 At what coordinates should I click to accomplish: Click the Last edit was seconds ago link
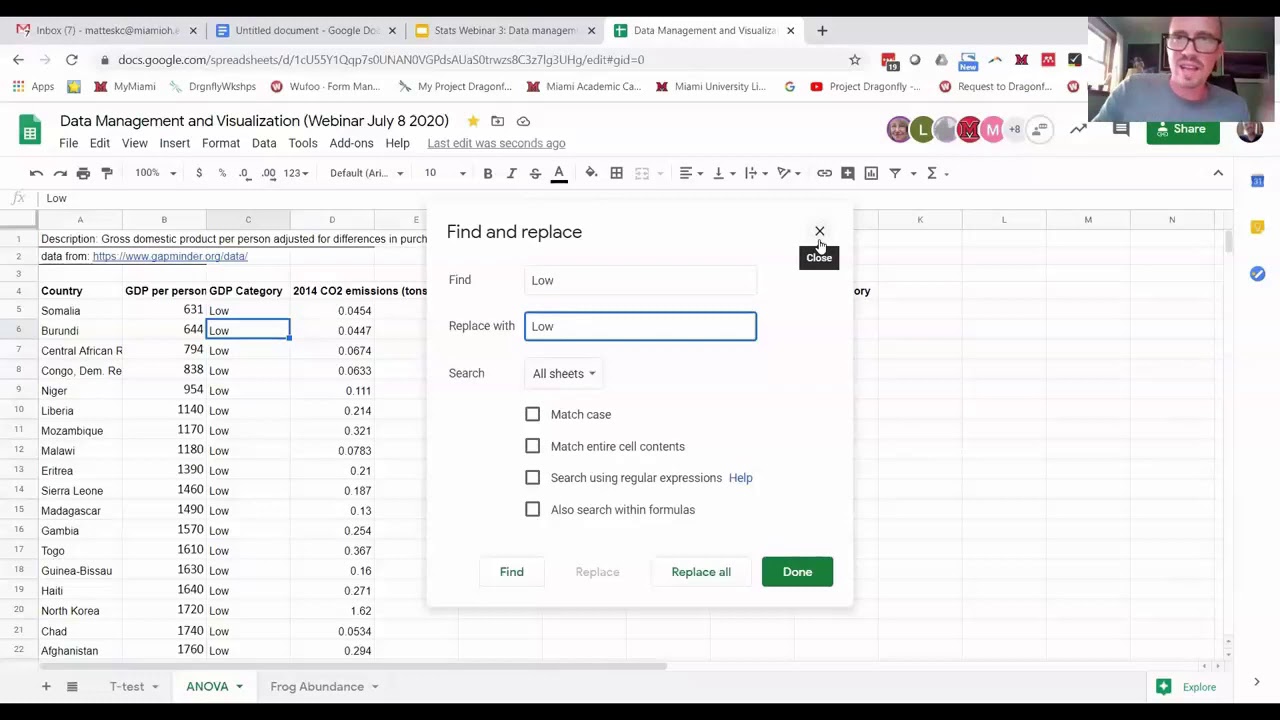click(496, 143)
